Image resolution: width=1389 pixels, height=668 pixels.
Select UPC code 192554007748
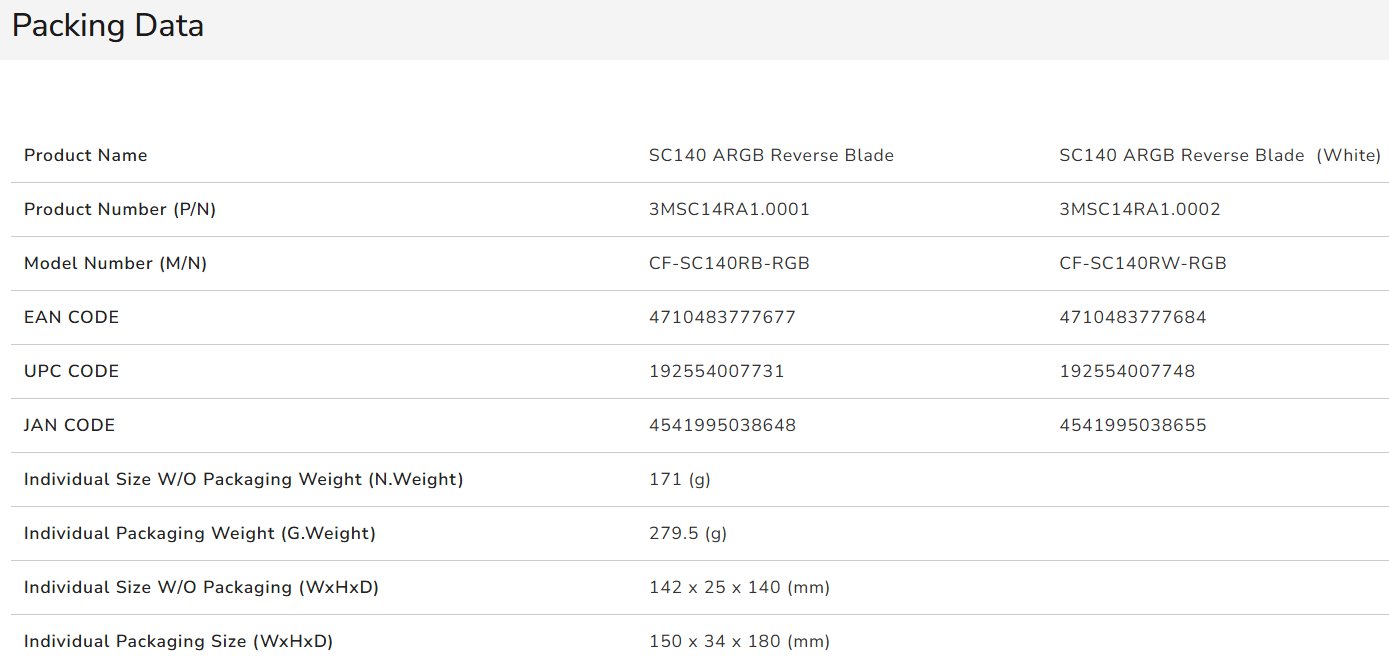[1127, 371]
